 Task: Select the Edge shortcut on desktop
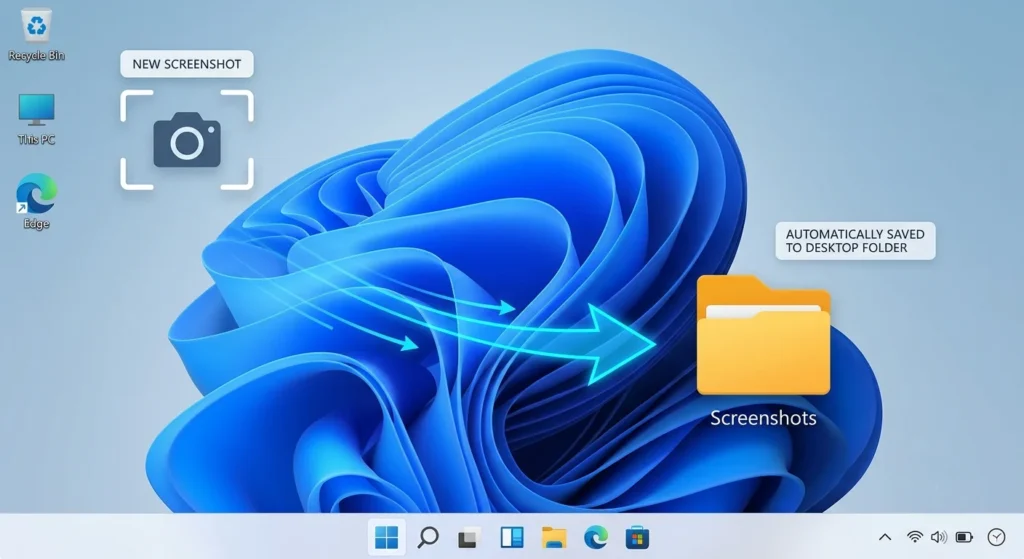(37, 201)
